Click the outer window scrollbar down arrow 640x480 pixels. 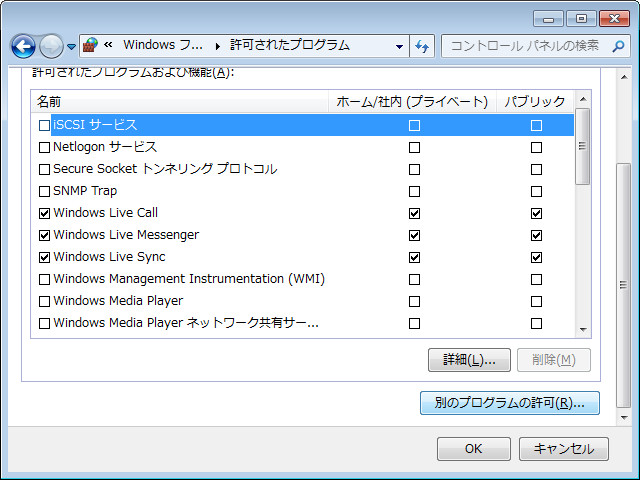point(624,418)
